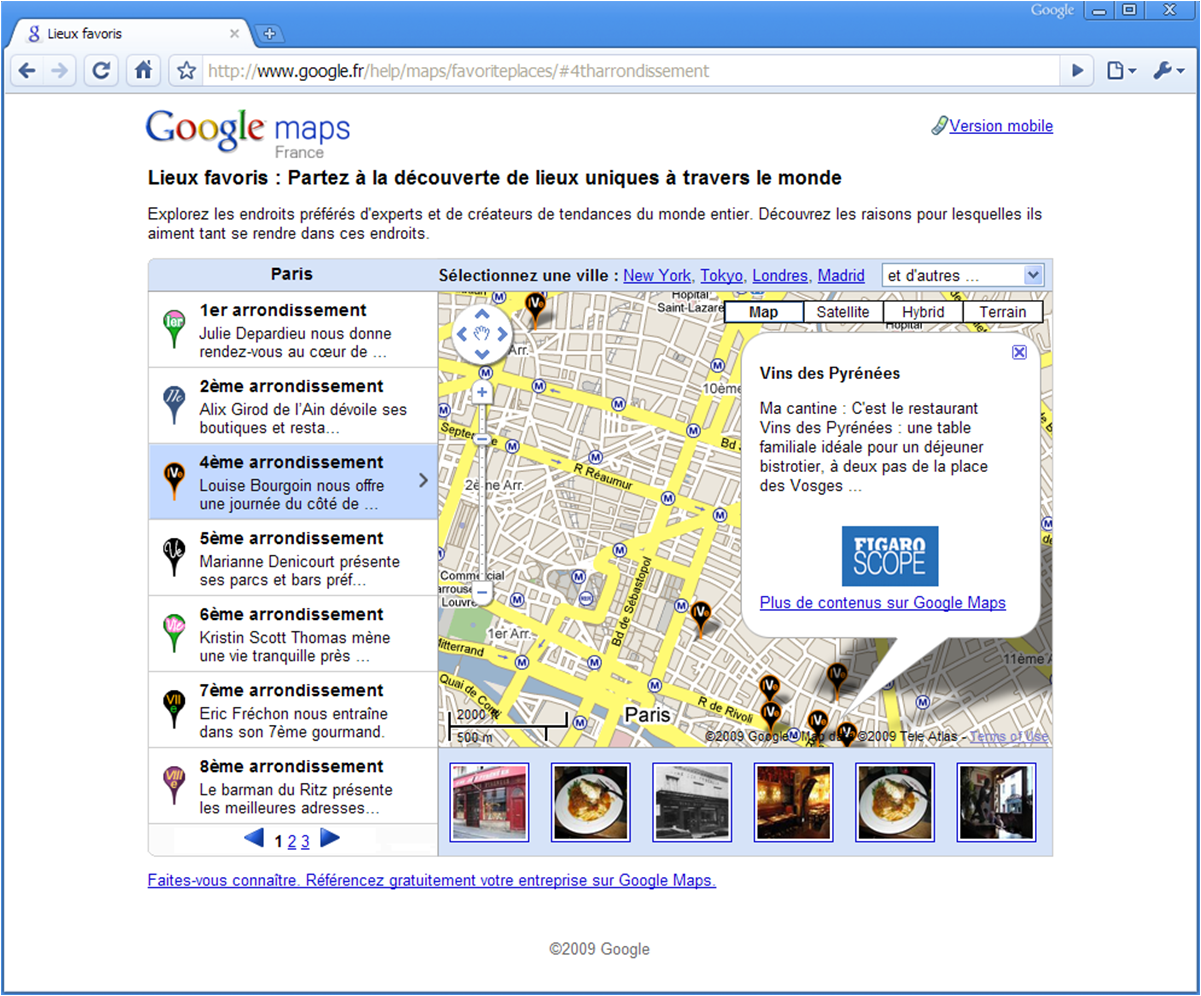The height and width of the screenshot is (996, 1201).
Task: Open the last window-view thumbnail
Action: tap(996, 802)
